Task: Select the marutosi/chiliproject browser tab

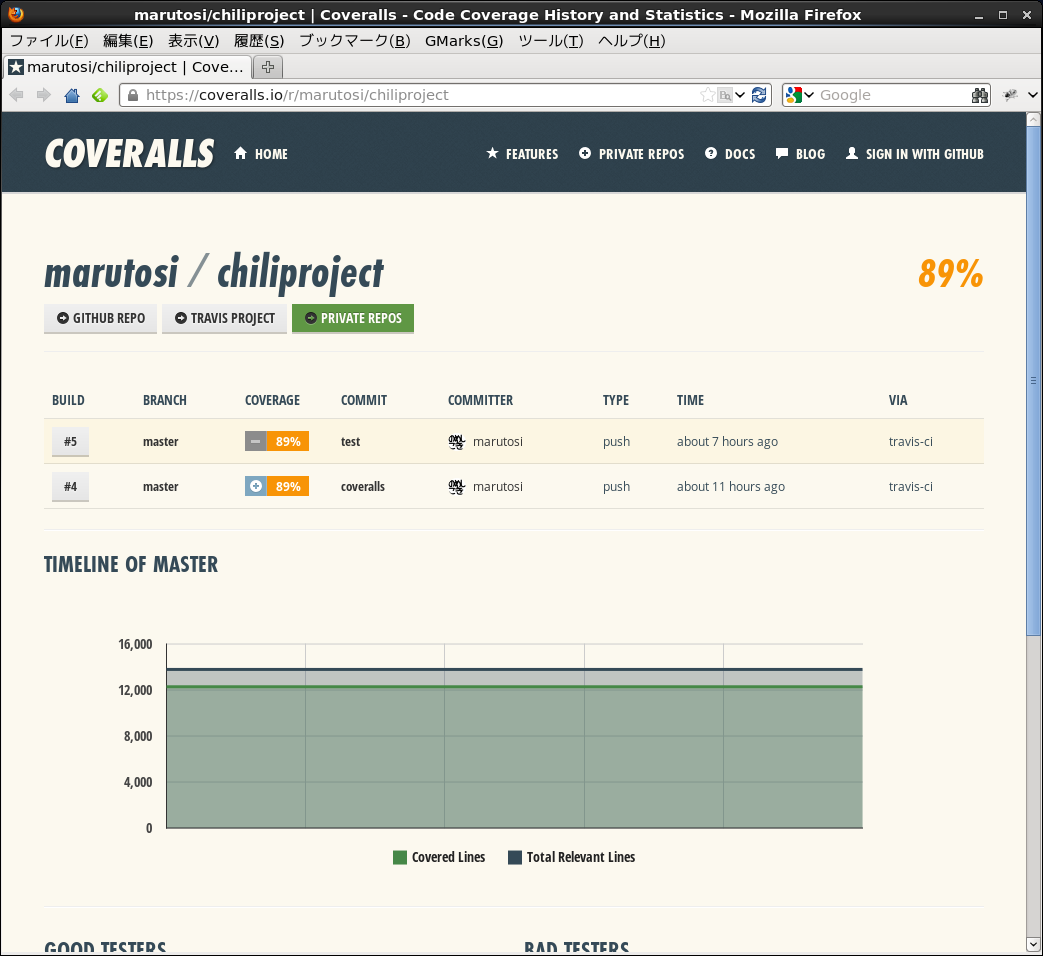Action: (128, 67)
